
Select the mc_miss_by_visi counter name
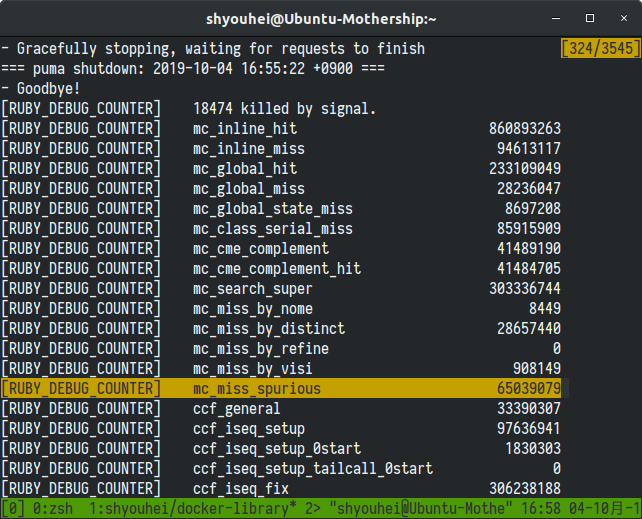click(253, 369)
